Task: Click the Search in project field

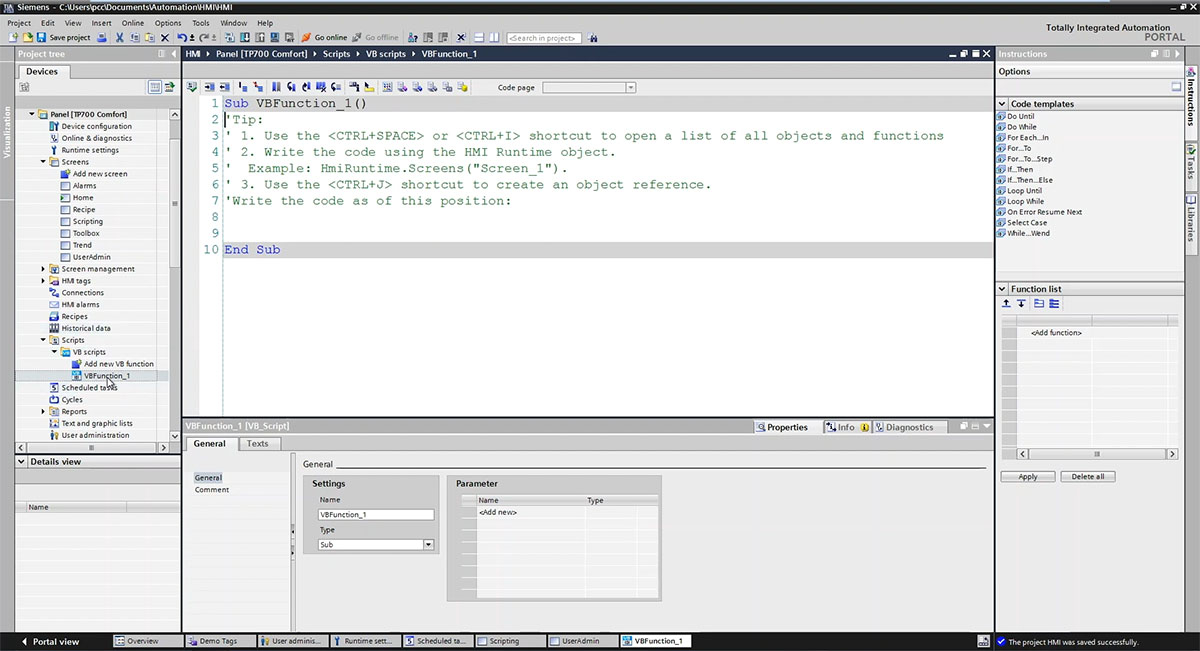Action: tap(543, 38)
